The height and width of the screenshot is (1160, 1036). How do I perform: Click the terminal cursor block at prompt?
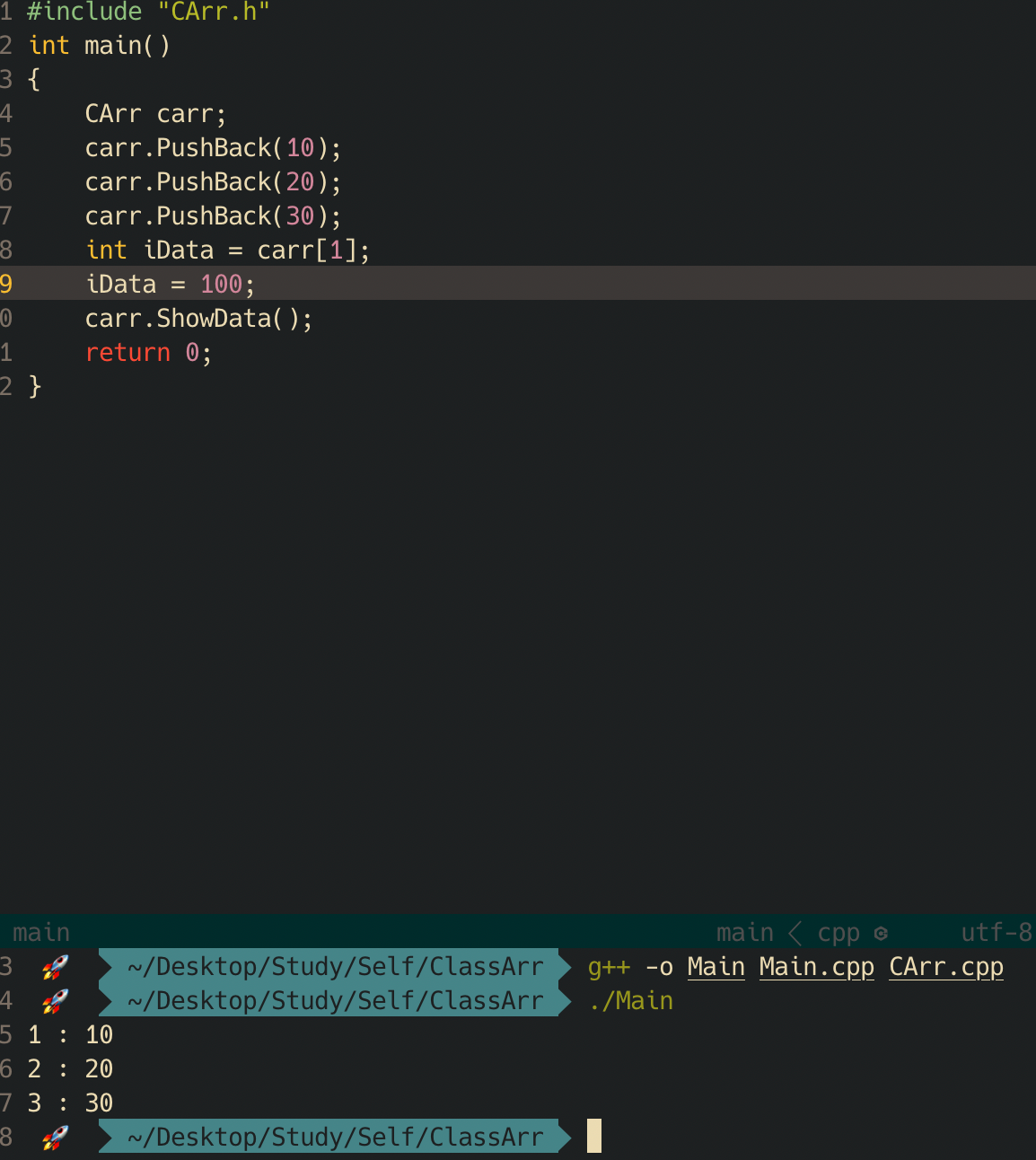tap(594, 1136)
